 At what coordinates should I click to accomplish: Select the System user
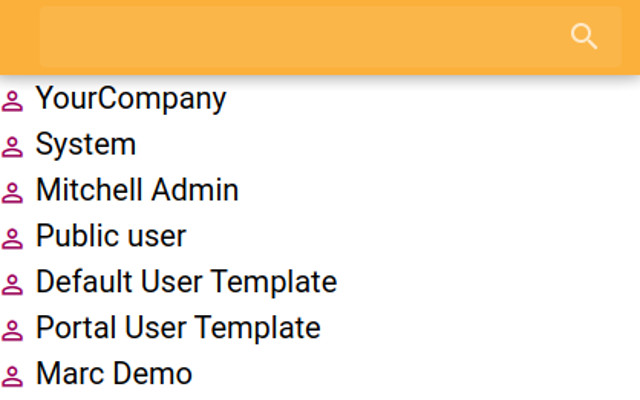86,145
